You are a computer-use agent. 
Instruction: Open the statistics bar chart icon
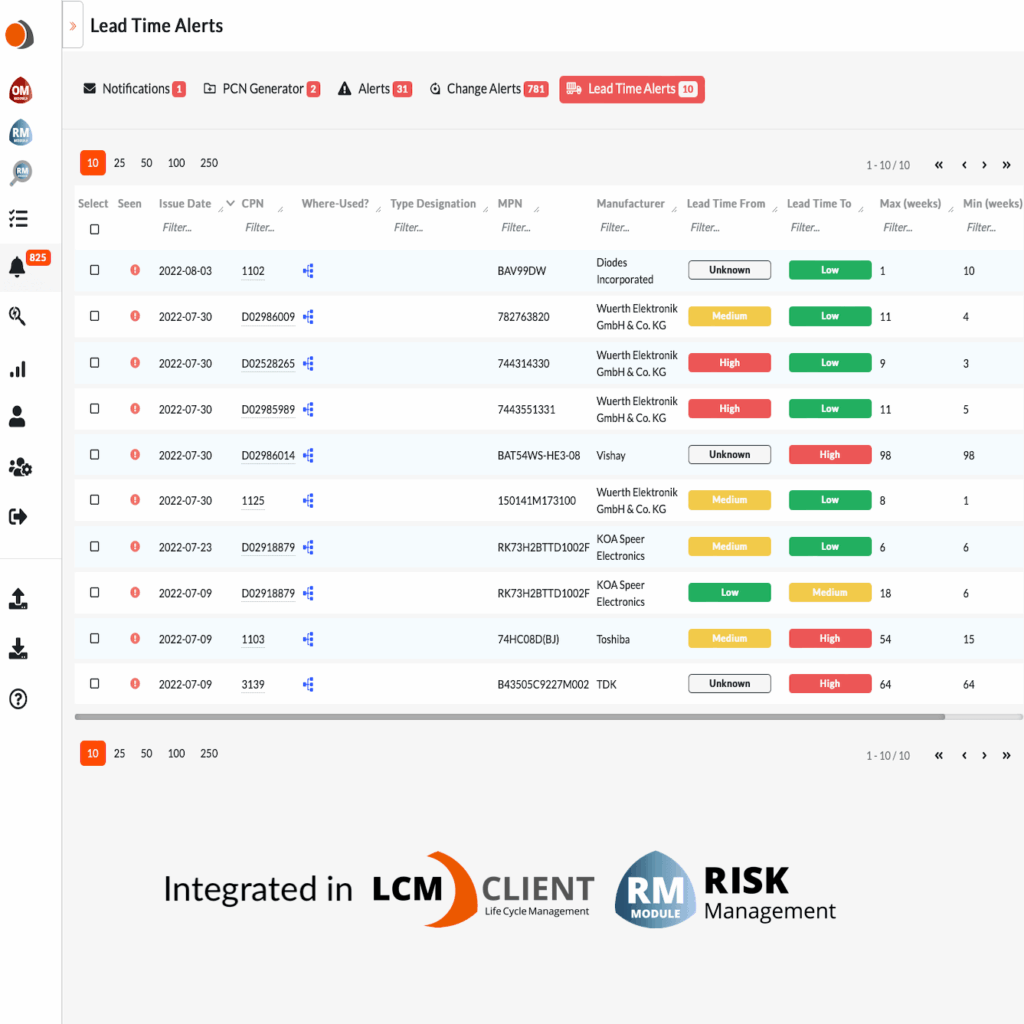[19, 369]
